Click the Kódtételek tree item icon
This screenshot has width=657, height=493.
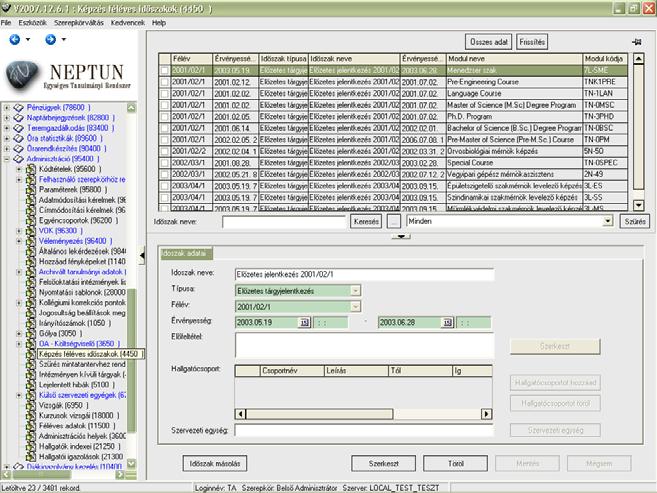tap(31, 169)
